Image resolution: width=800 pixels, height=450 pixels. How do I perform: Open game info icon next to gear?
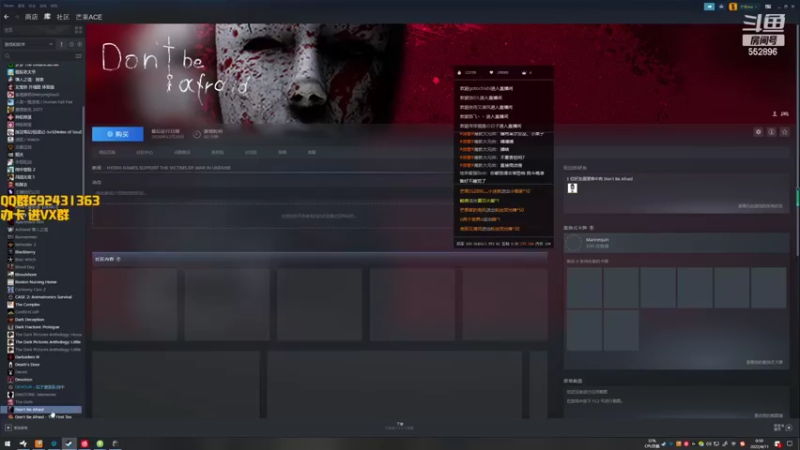pos(771,132)
